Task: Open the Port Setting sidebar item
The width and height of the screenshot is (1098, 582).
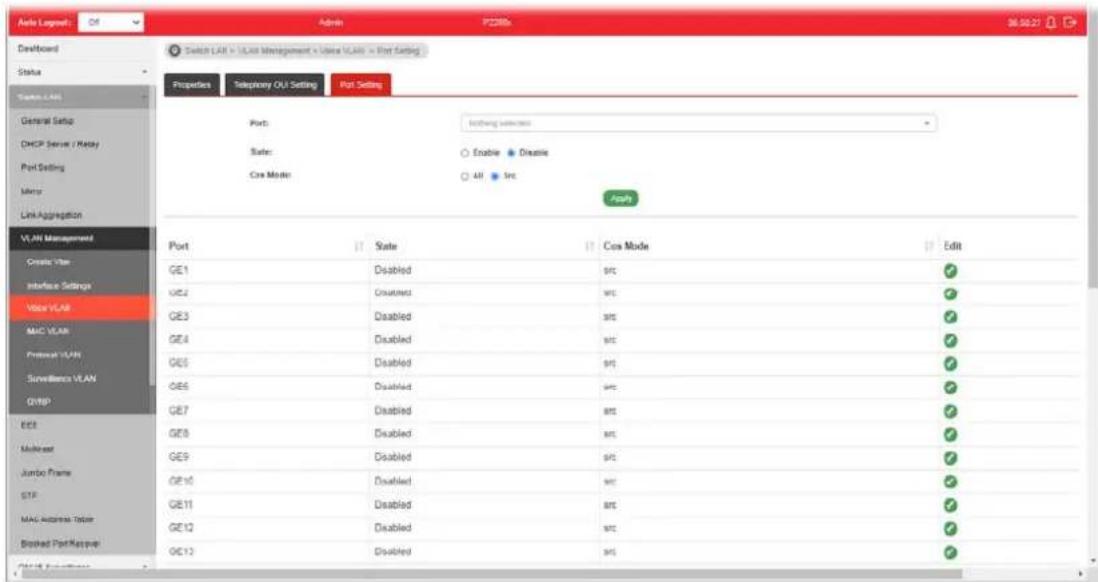Action: click(x=43, y=168)
